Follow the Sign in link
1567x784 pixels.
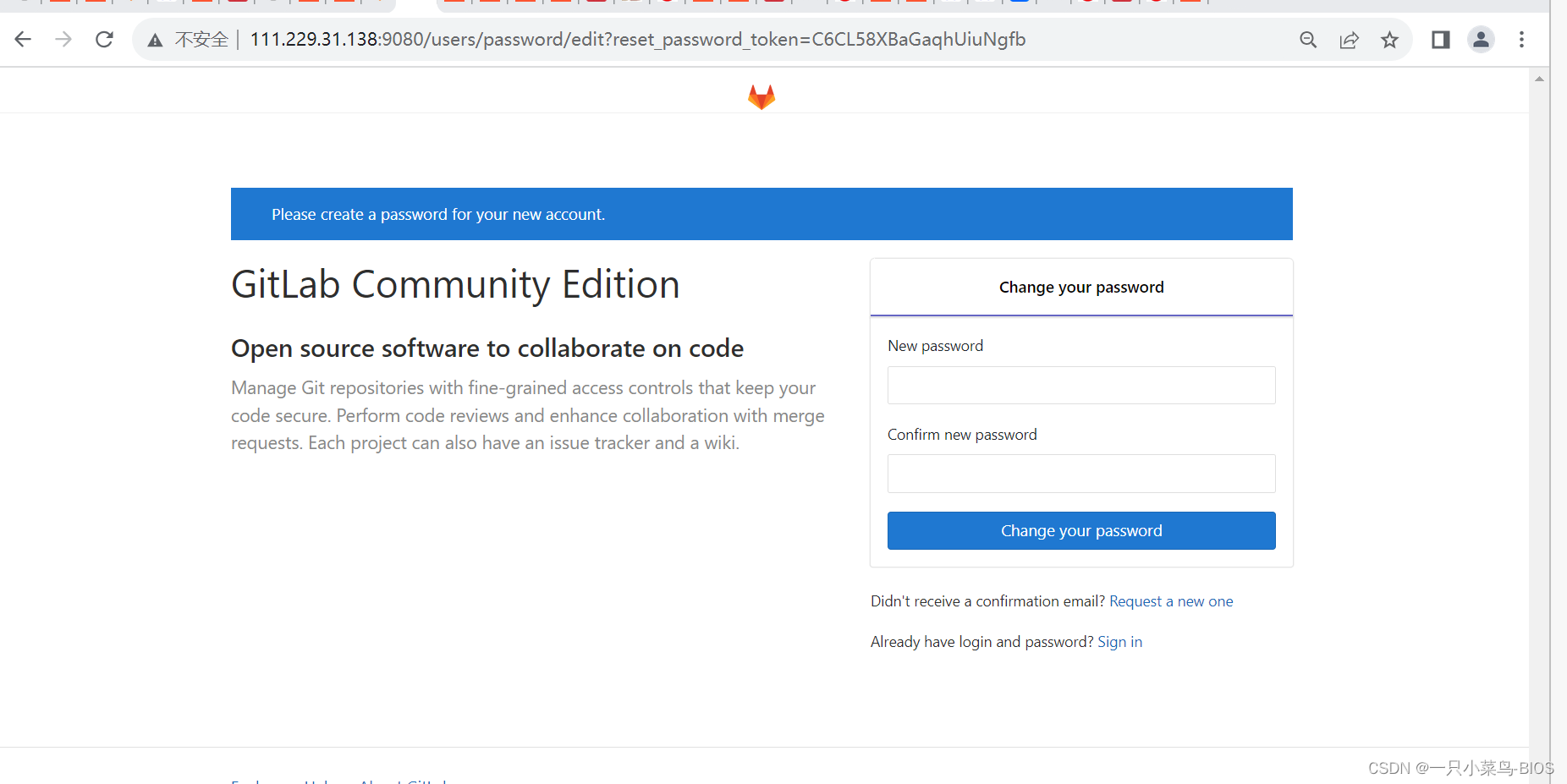coord(1119,641)
